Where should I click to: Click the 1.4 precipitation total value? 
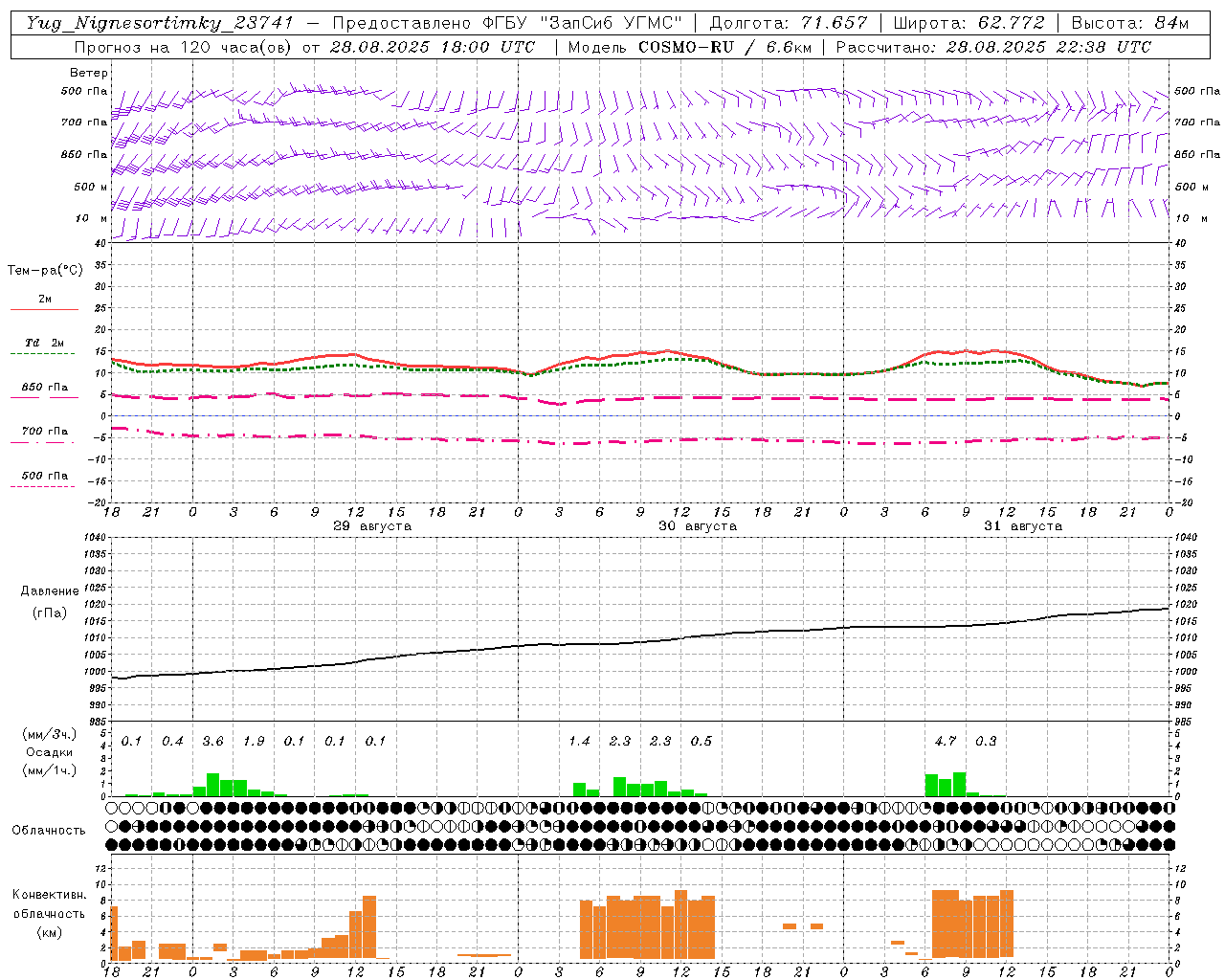point(579,742)
